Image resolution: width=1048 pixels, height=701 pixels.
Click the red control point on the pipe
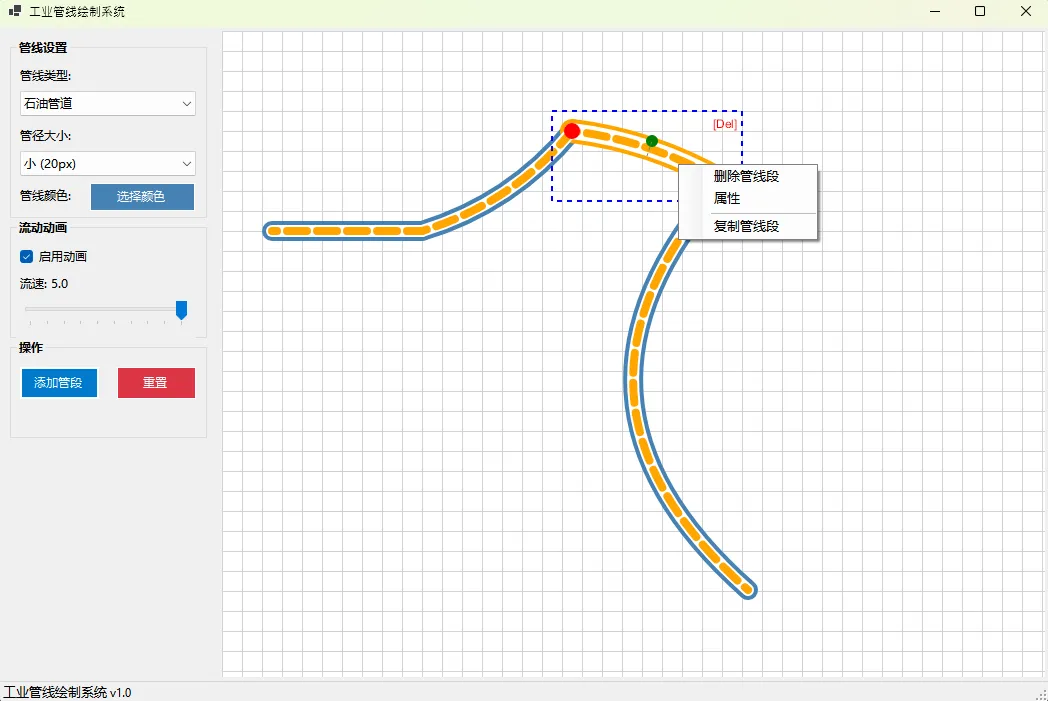pos(572,131)
